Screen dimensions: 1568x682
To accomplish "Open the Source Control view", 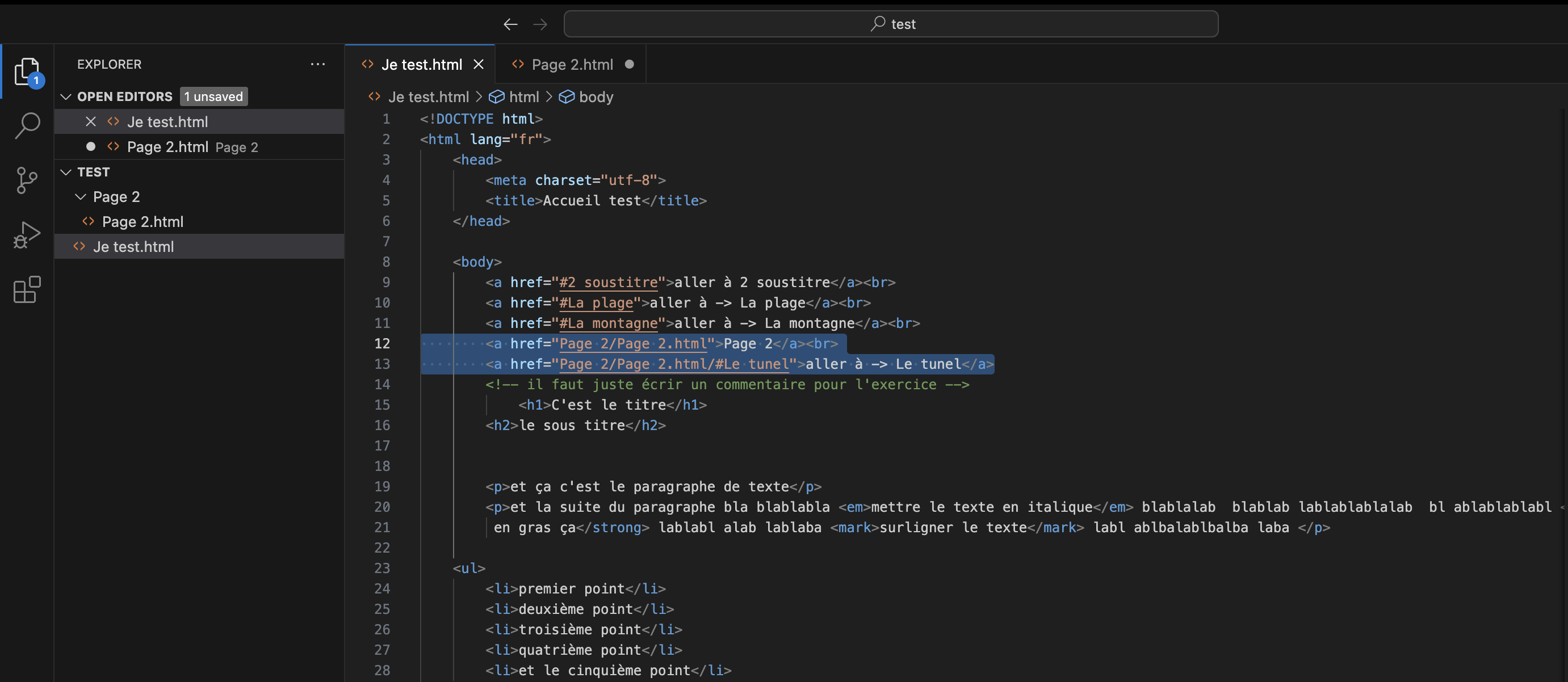I will 27,180.
